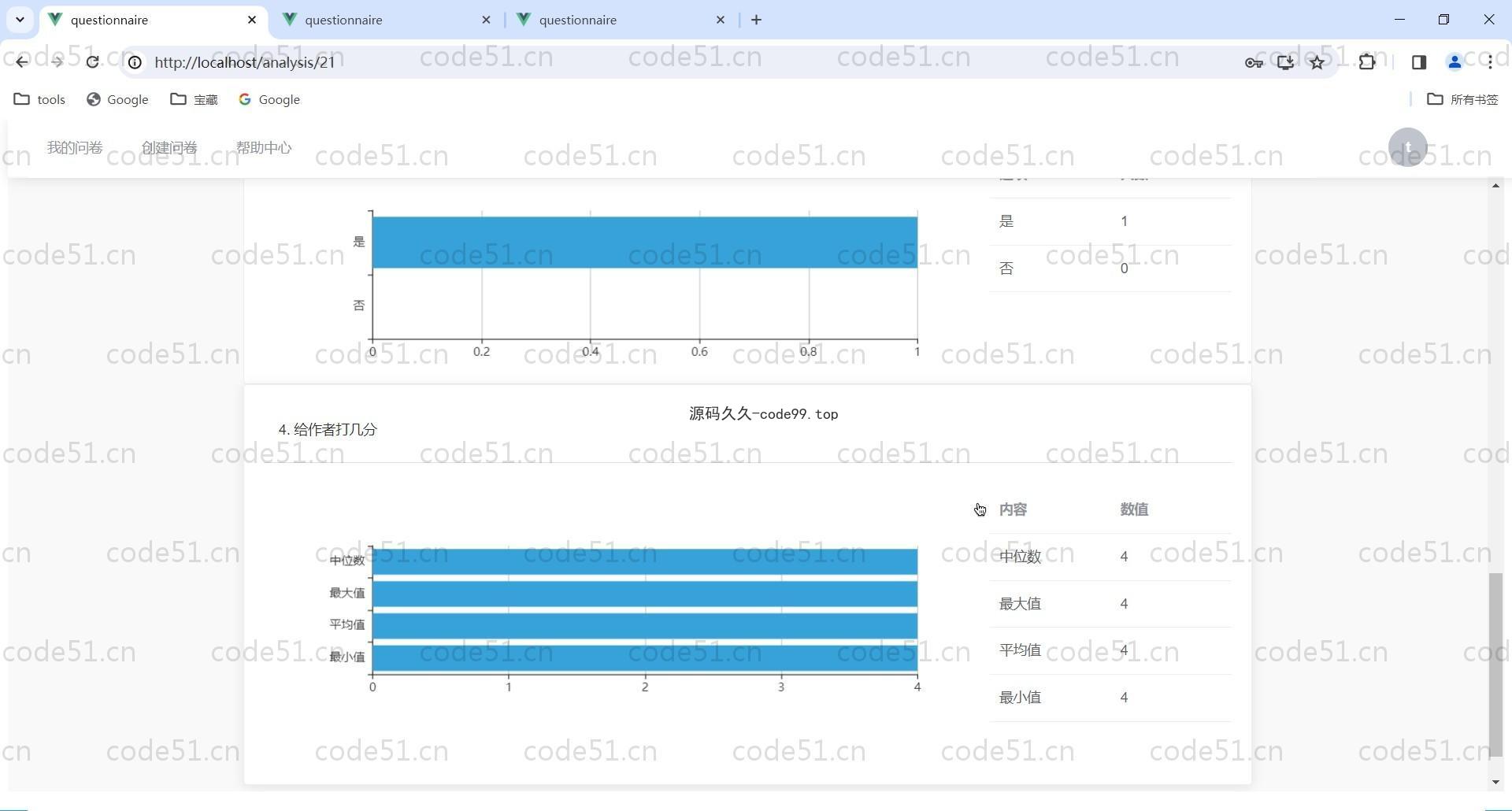Open Chrome's three-dot menu
1512x811 pixels.
1490,62
